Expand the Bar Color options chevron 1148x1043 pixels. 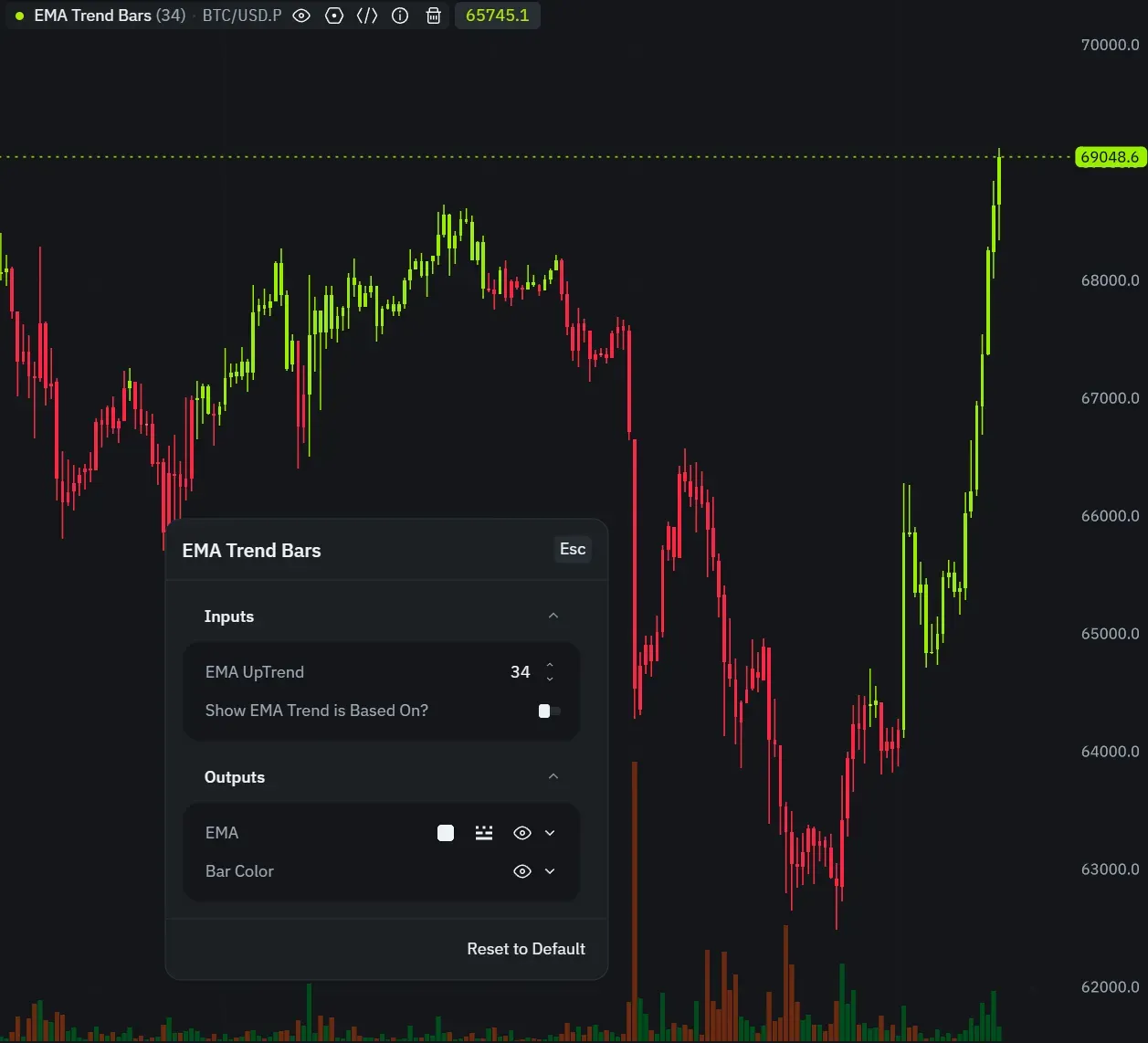click(550, 871)
